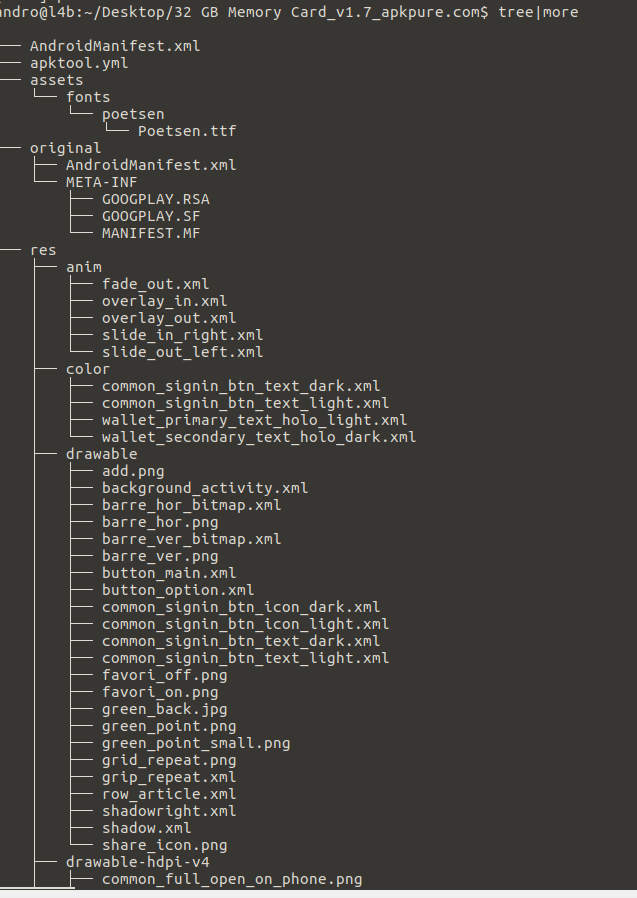The height and width of the screenshot is (898, 637).
Task: Click the favori_on.png file
Action: coord(160,692)
